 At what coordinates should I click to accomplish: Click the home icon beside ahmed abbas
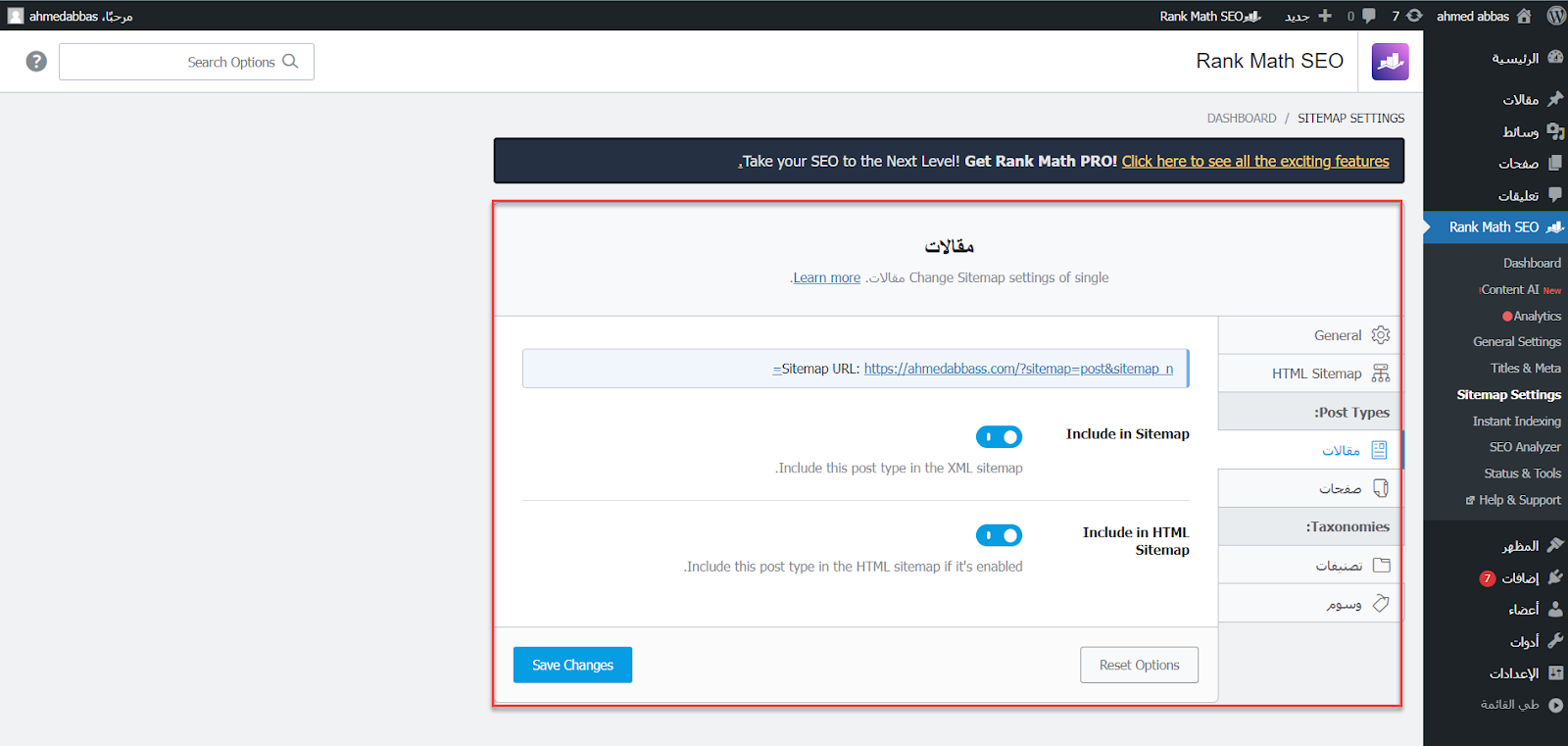[x=1524, y=16]
